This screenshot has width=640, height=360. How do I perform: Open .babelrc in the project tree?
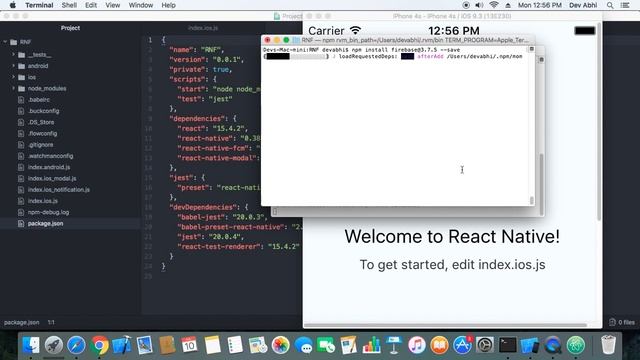(39, 100)
